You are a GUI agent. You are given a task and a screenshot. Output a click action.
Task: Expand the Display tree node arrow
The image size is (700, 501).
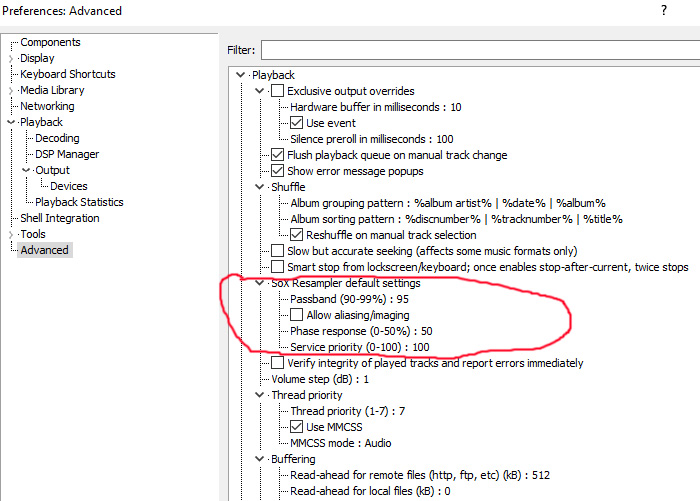click(12, 58)
